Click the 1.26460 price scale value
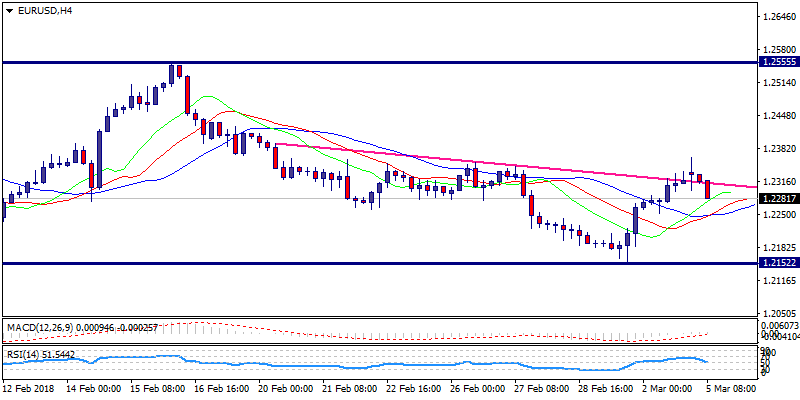The height and width of the screenshot is (400, 800). [x=779, y=17]
